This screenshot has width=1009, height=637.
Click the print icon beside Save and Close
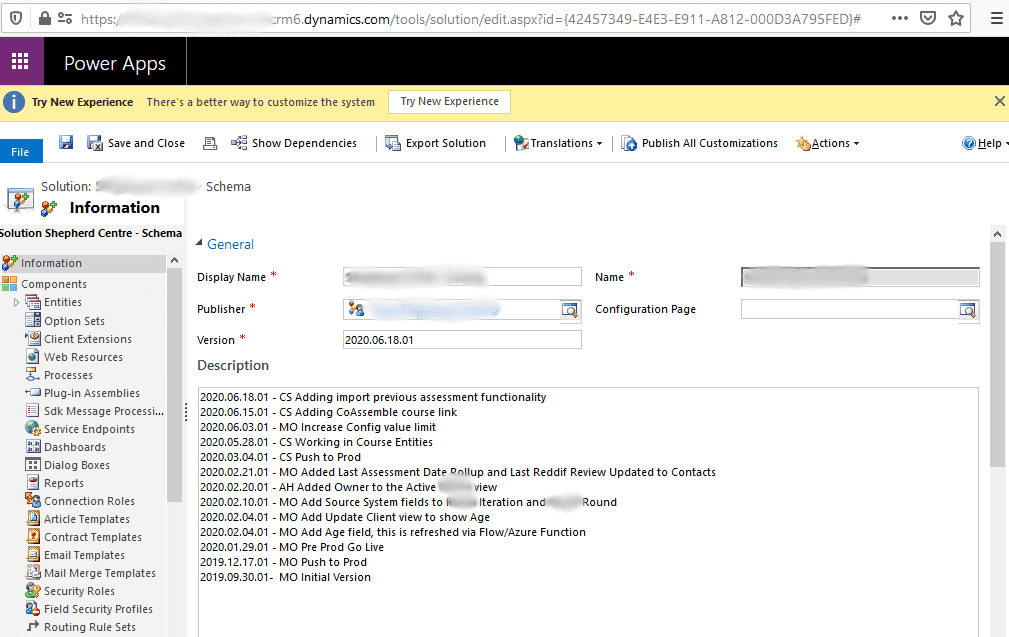click(x=210, y=143)
